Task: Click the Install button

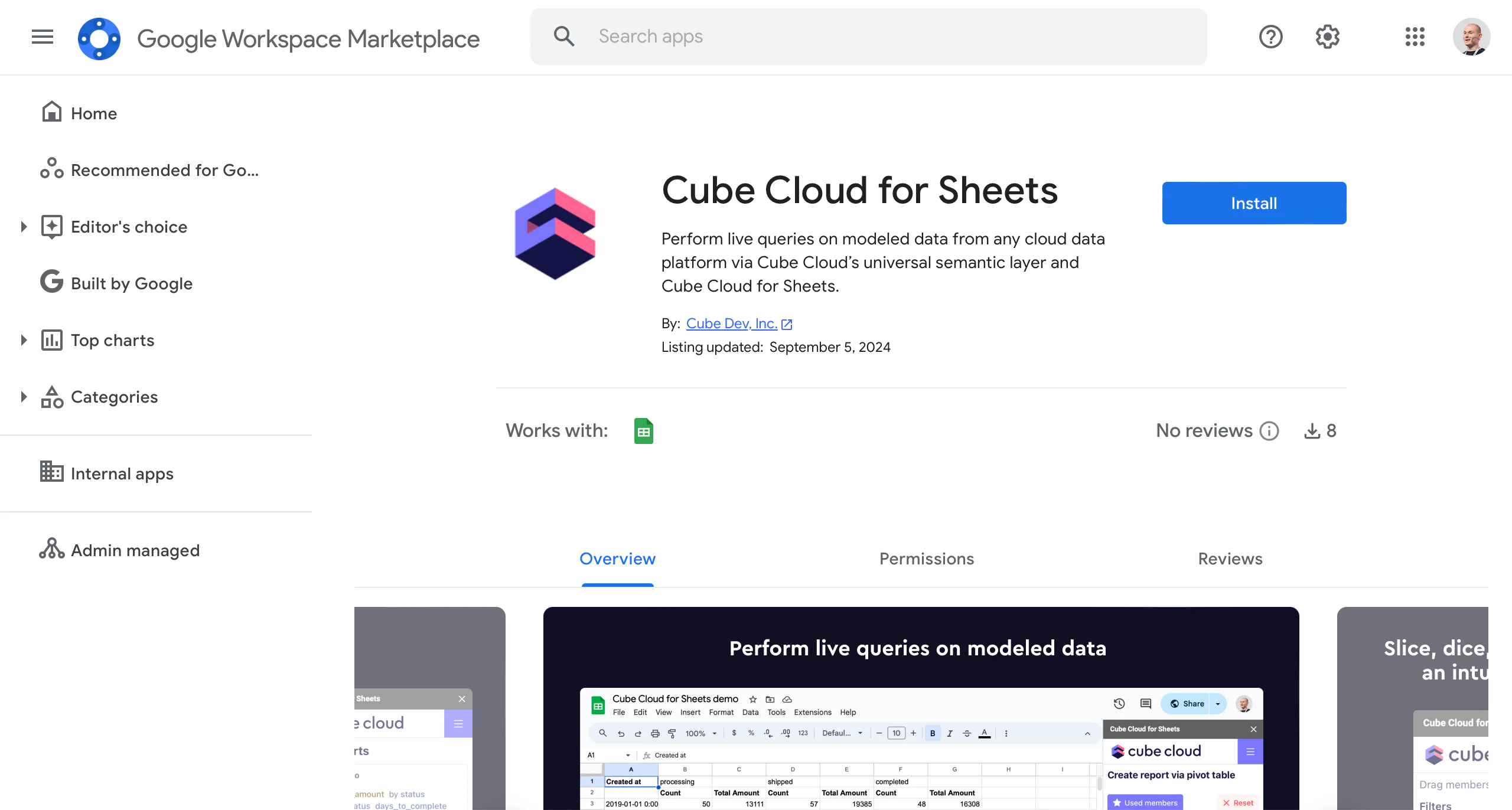Action: pos(1254,203)
